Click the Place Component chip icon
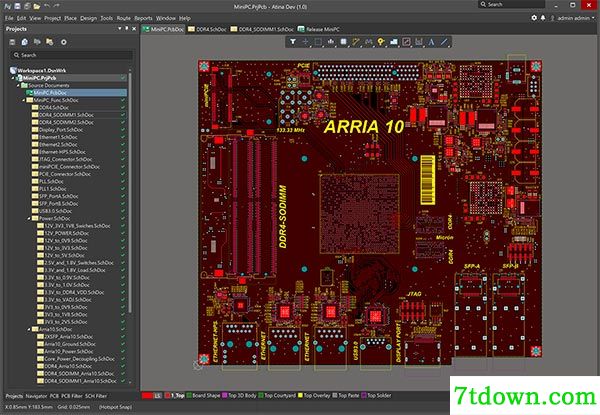 343,42
